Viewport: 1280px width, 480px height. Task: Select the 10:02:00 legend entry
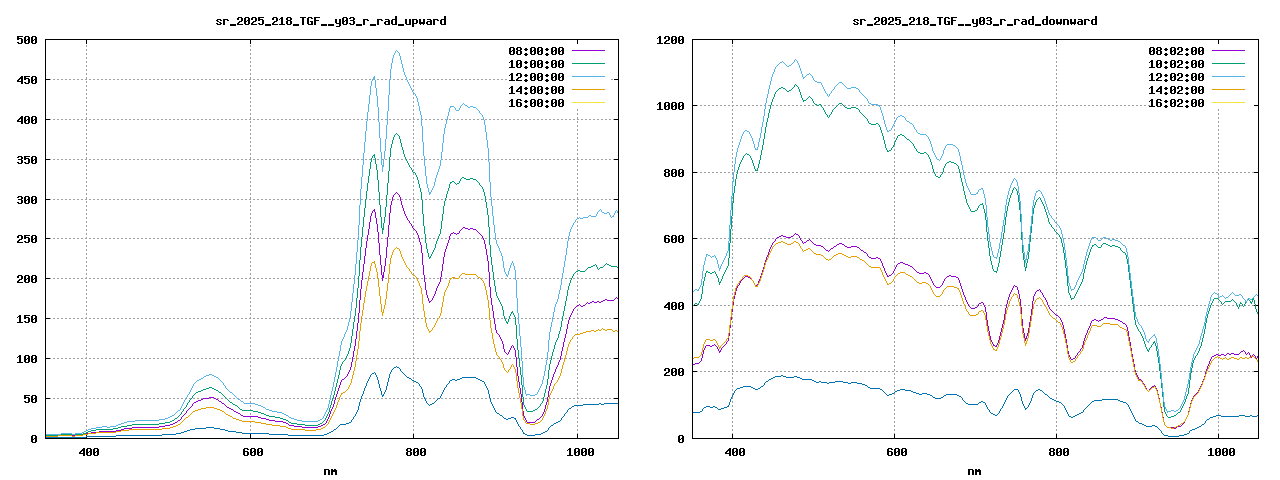click(x=1197, y=63)
